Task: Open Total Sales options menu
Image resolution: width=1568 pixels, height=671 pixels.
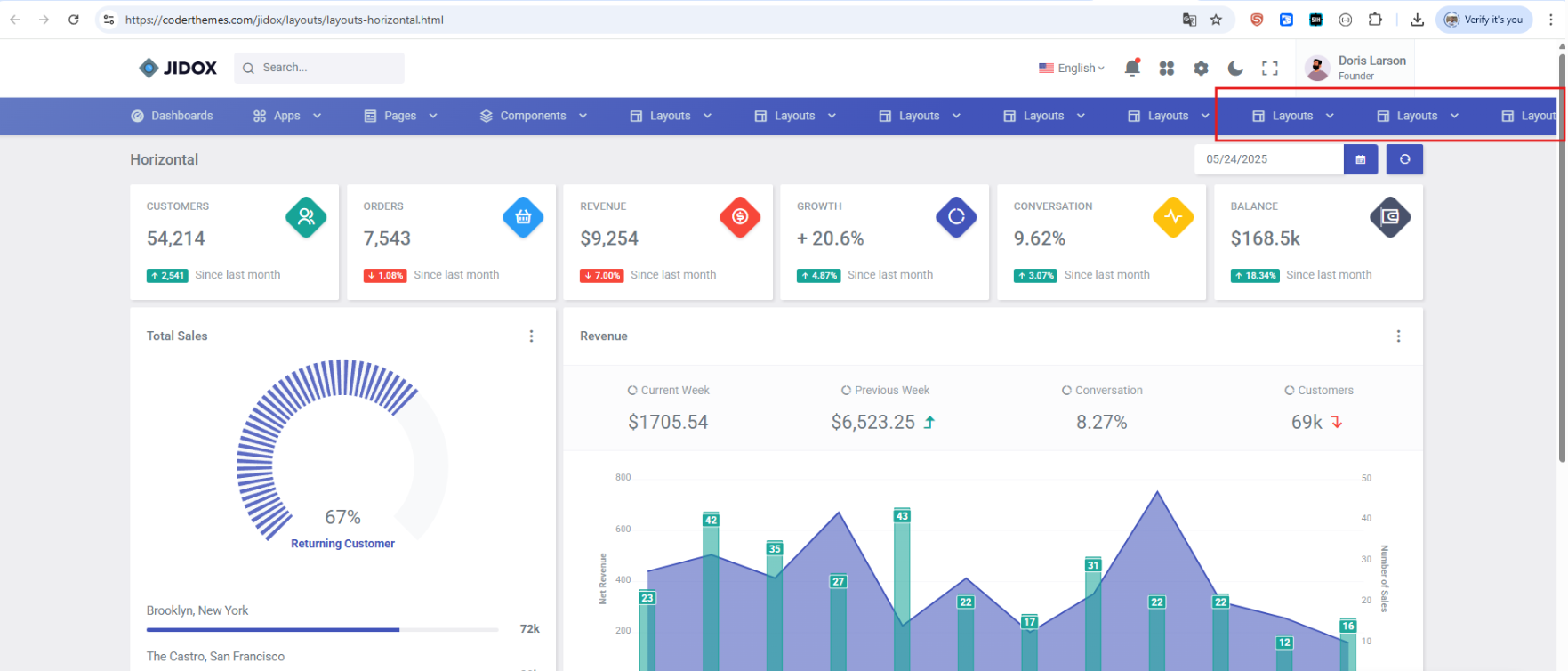Action: [x=532, y=336]
